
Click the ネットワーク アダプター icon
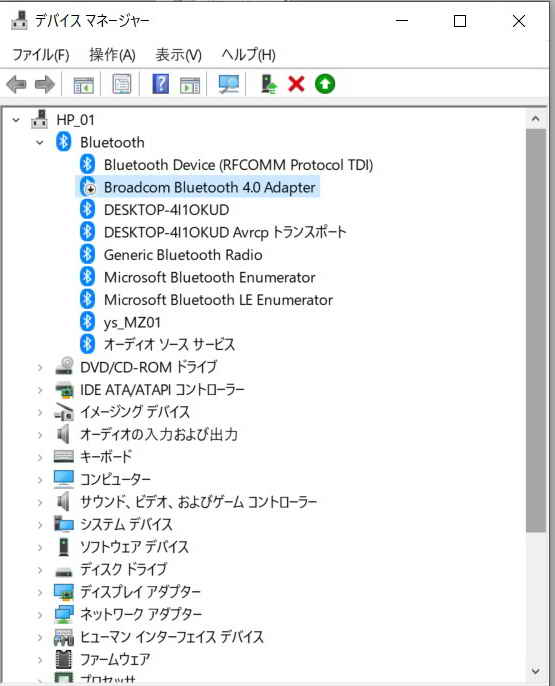tap(64, 614)
